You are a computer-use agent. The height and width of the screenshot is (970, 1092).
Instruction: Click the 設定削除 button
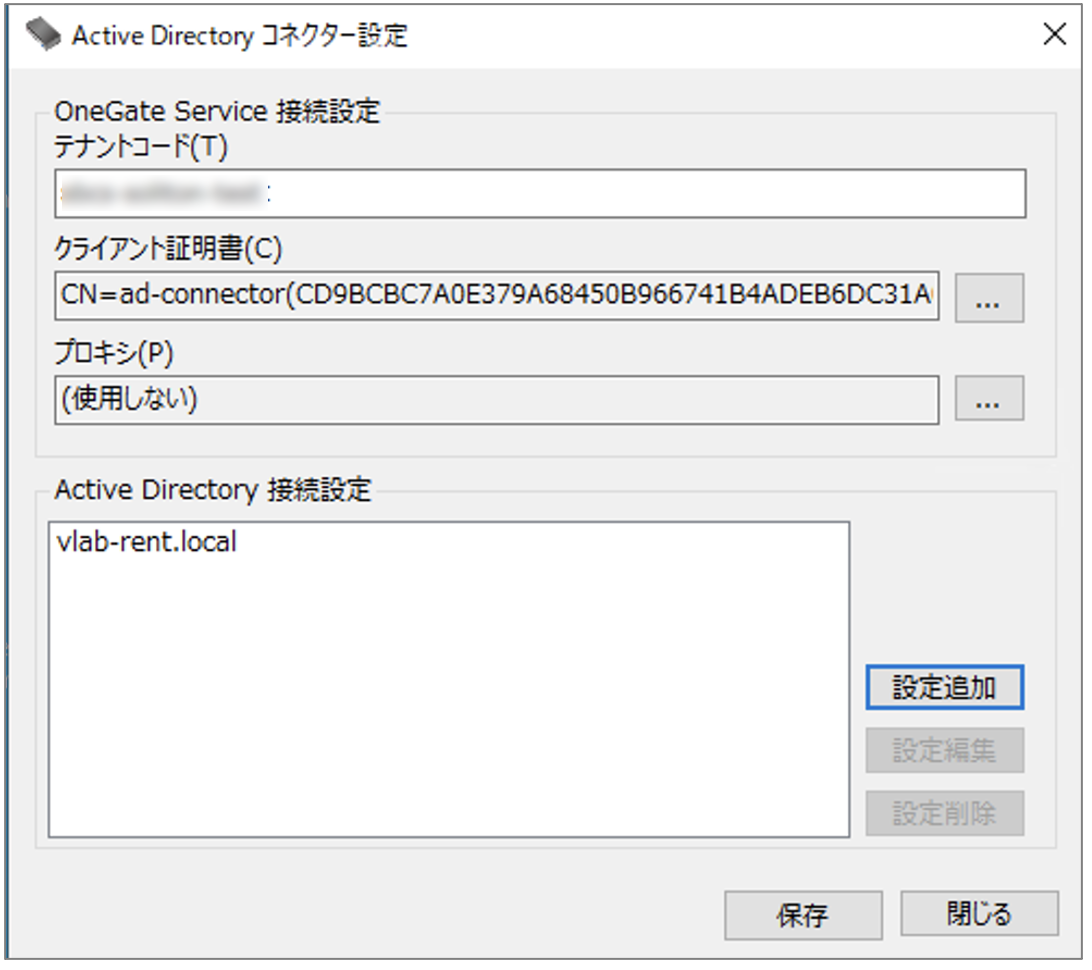coord(944,813)
